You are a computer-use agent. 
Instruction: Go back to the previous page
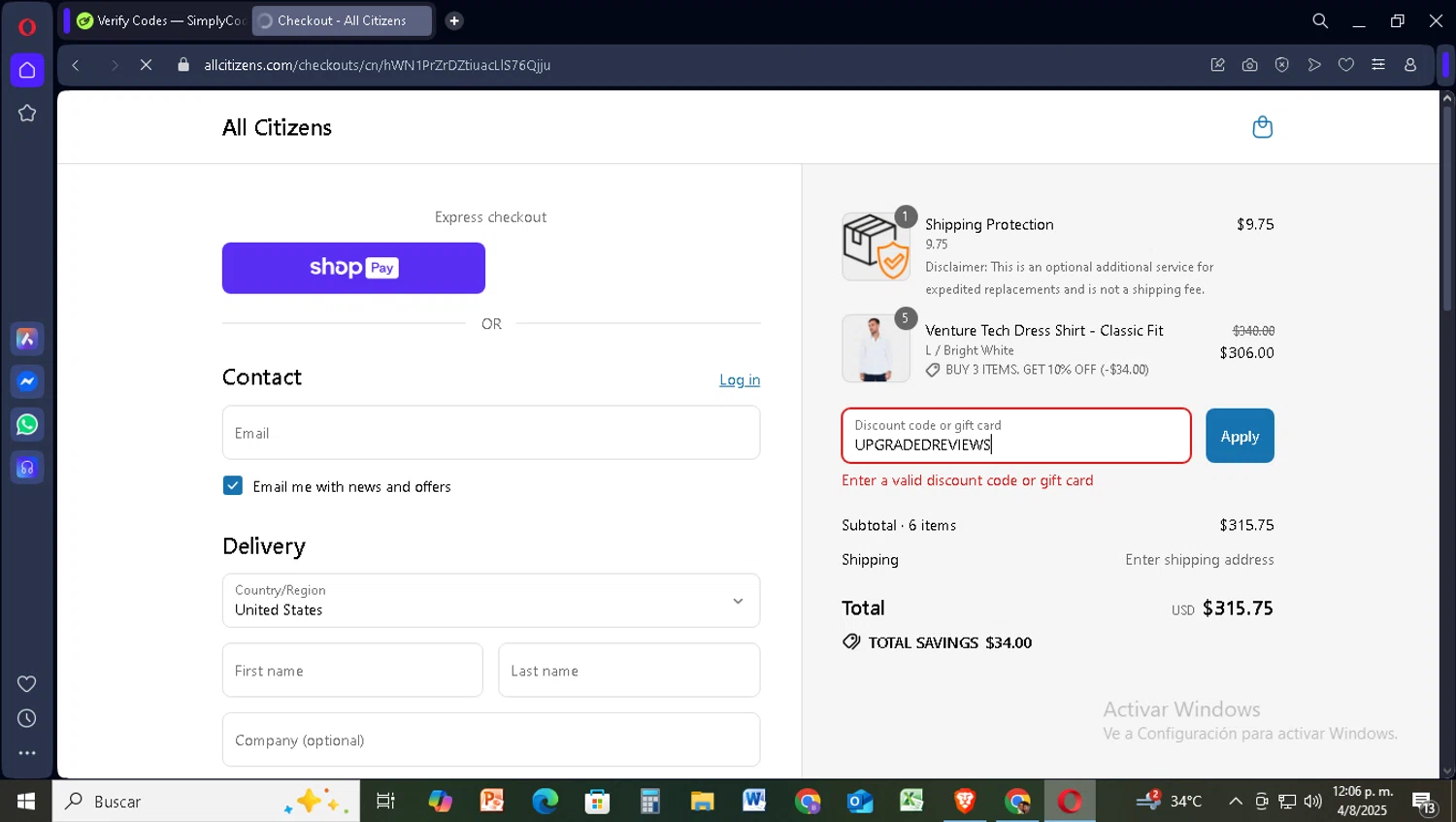pyautogui.click(x=76, y=65)
